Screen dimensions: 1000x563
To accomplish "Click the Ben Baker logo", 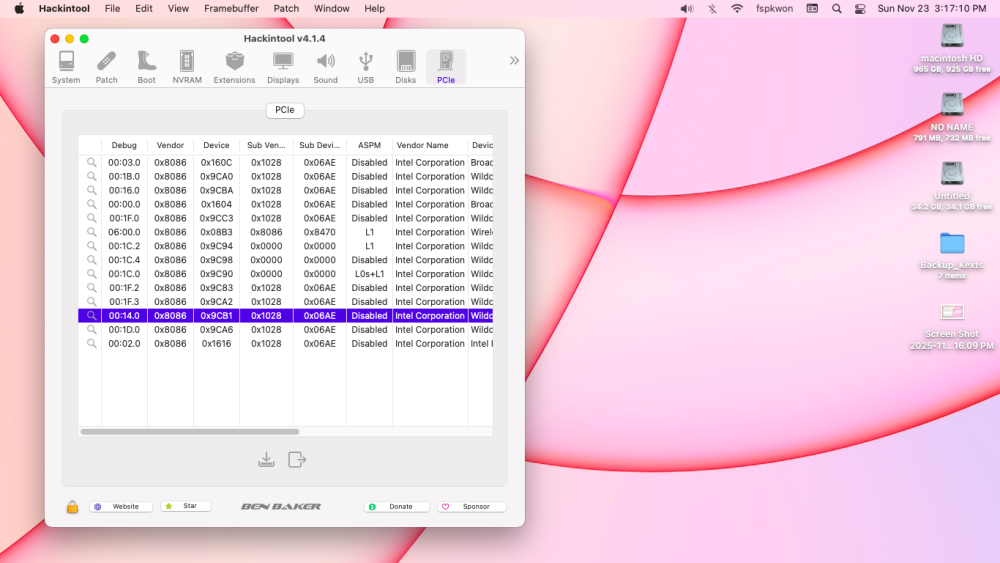I will click(281, 506).
